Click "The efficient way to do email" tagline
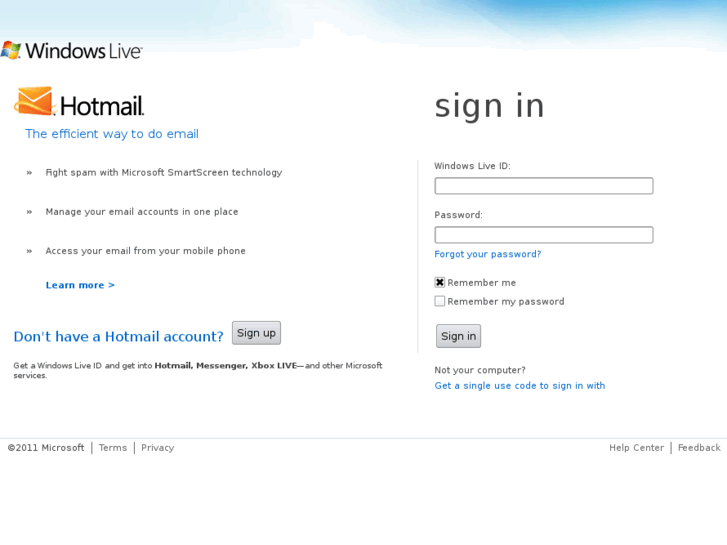This screenshot has height=545, width=727. (x=112, y=134)
